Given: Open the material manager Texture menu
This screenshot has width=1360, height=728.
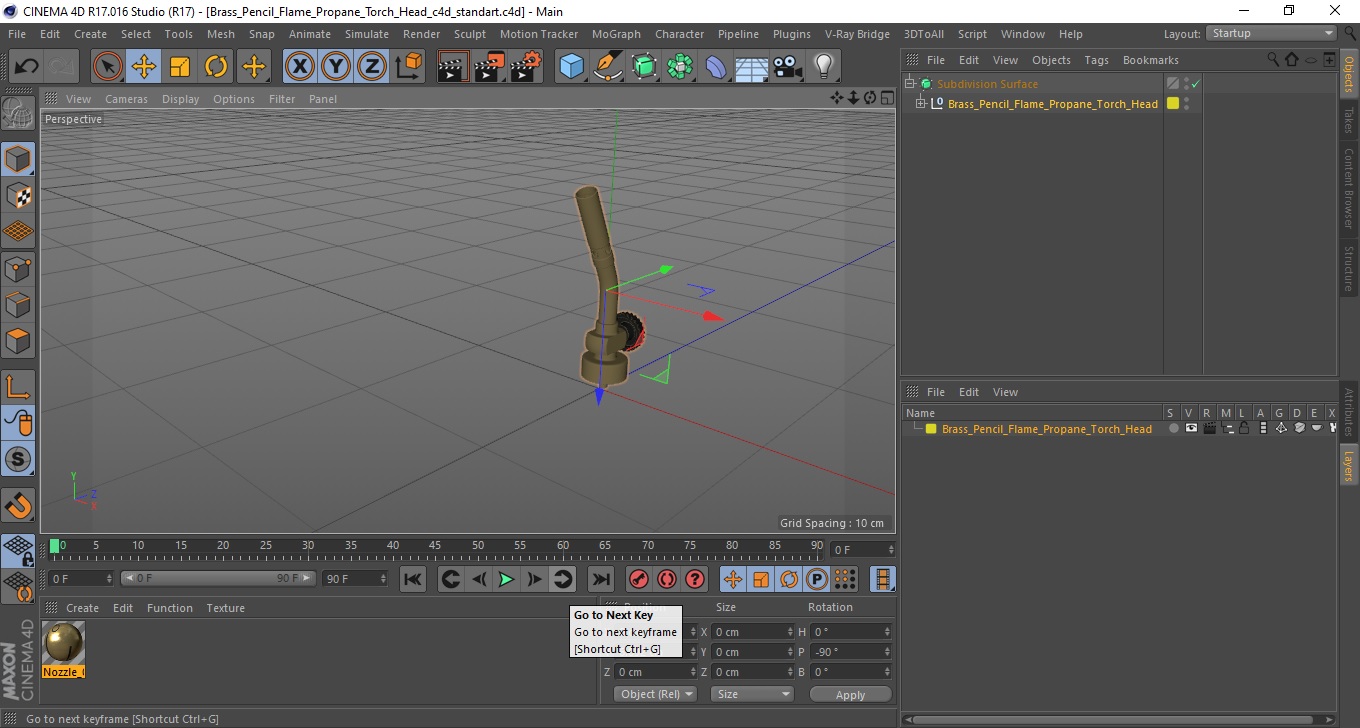Looking at the screenshot, I should 225,608.
